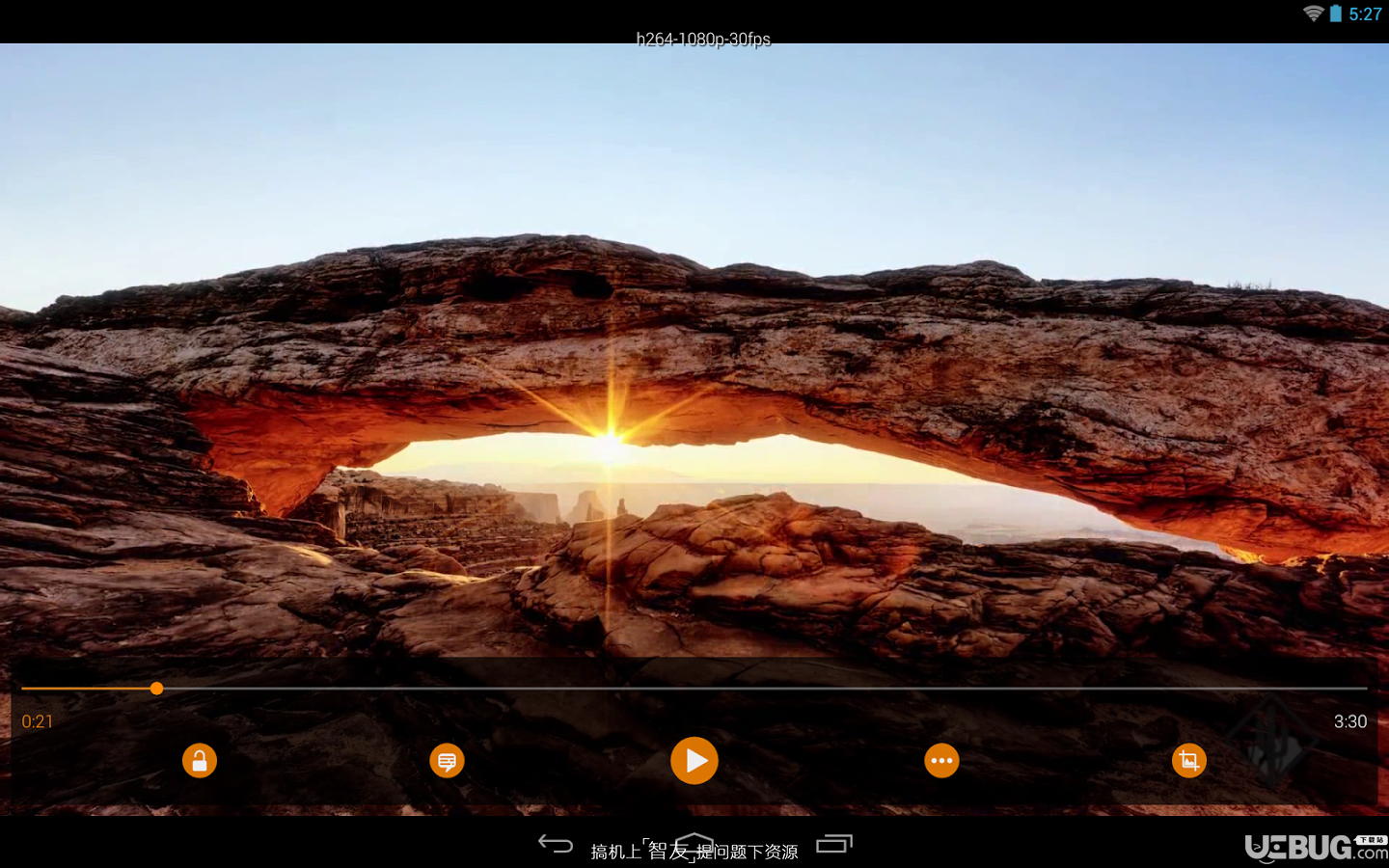Open the three-dots advanced options
1389x868 pixels.
tap(941, 761)
